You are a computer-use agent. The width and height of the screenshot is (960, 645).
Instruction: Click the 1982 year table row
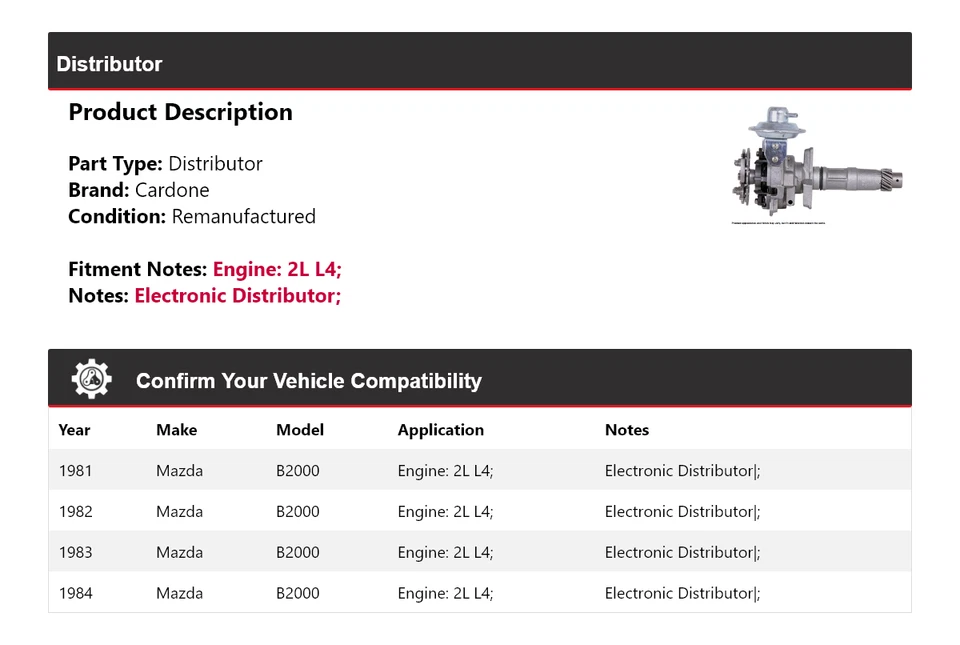pos(480,511)
